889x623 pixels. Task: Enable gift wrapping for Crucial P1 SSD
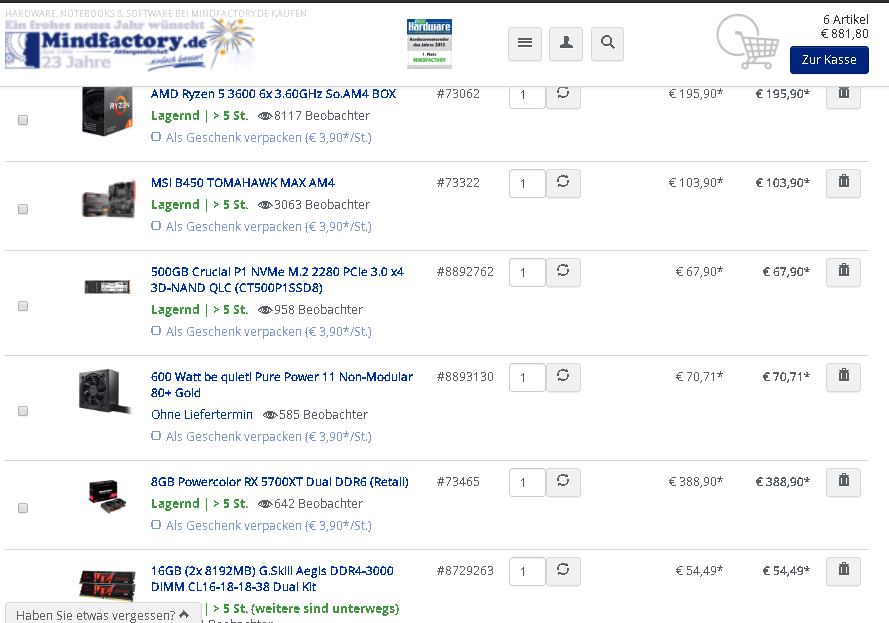pos(156,330)
